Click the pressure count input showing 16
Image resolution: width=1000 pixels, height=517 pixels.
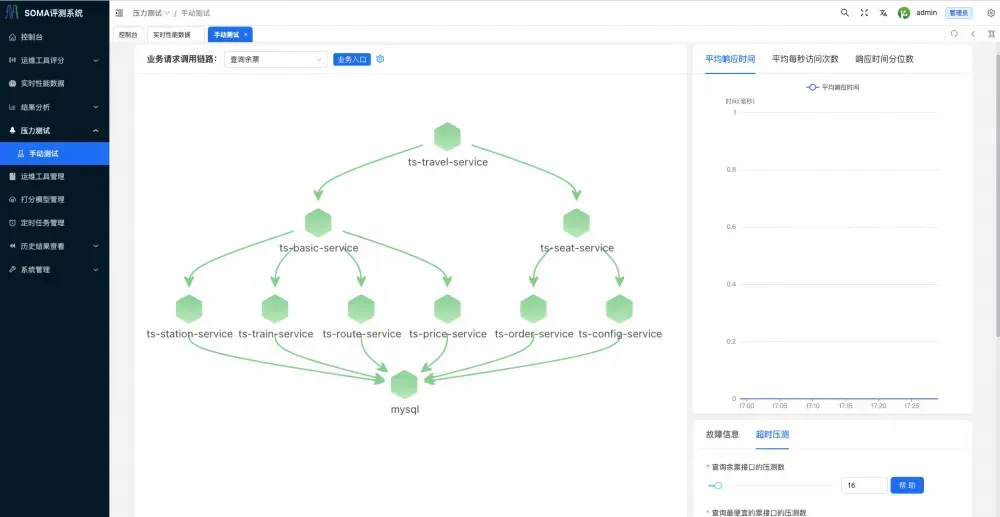[864, 485]
